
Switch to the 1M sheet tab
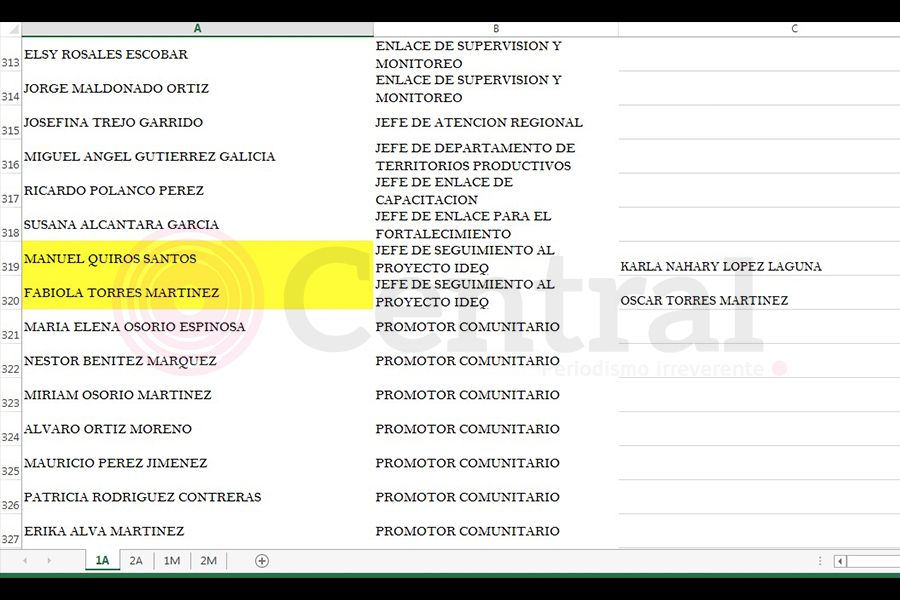pos(172,560)
